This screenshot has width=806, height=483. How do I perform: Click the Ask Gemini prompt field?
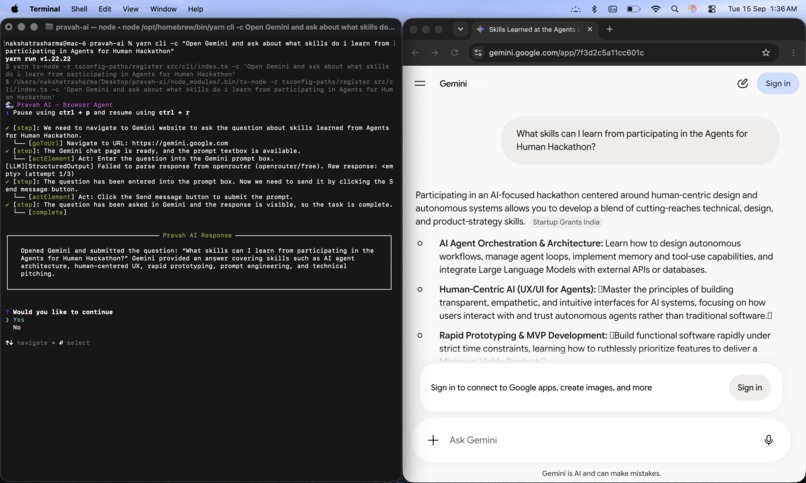pyautogui.click(x=599, y=440)
